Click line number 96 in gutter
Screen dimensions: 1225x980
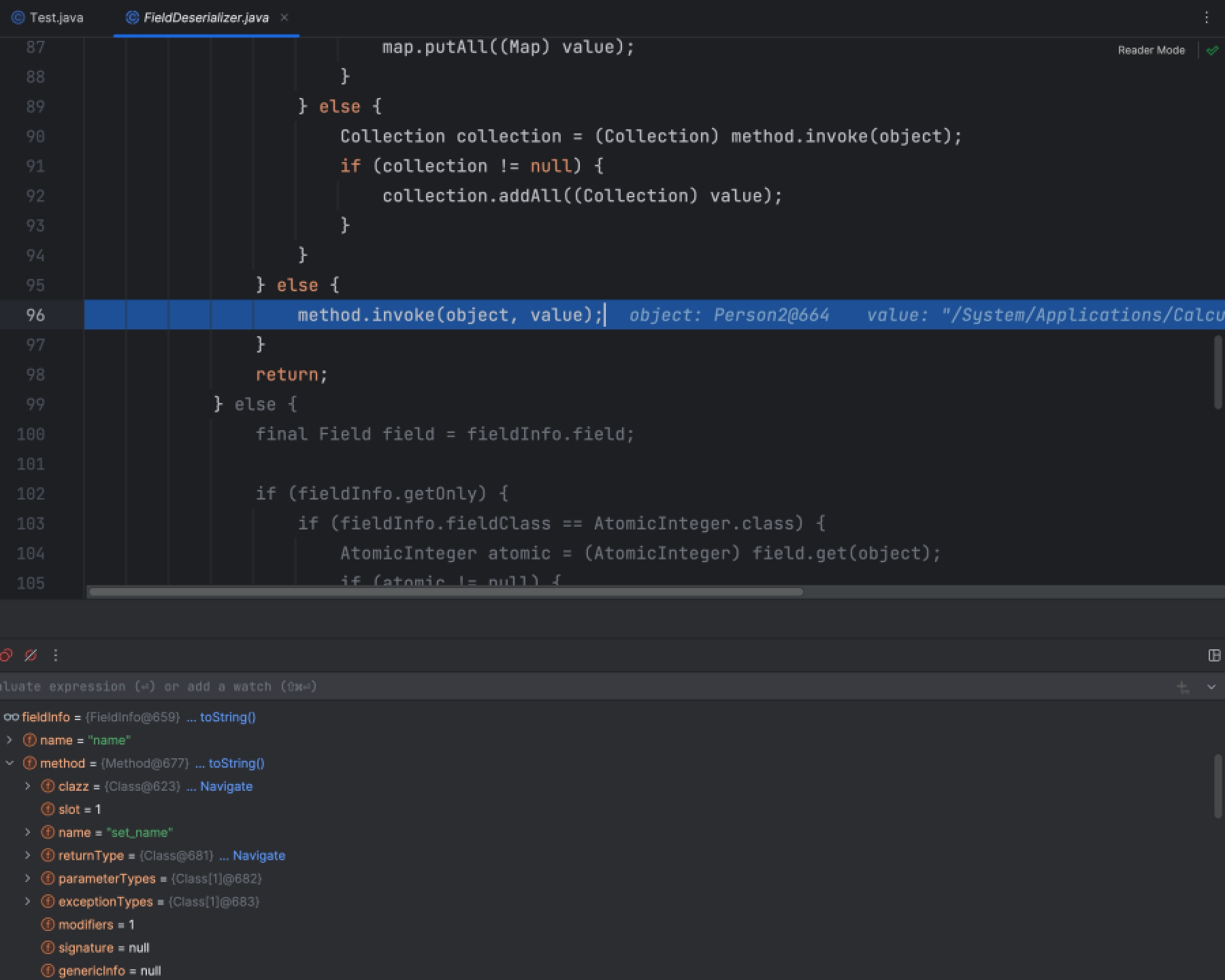(35, 315)
